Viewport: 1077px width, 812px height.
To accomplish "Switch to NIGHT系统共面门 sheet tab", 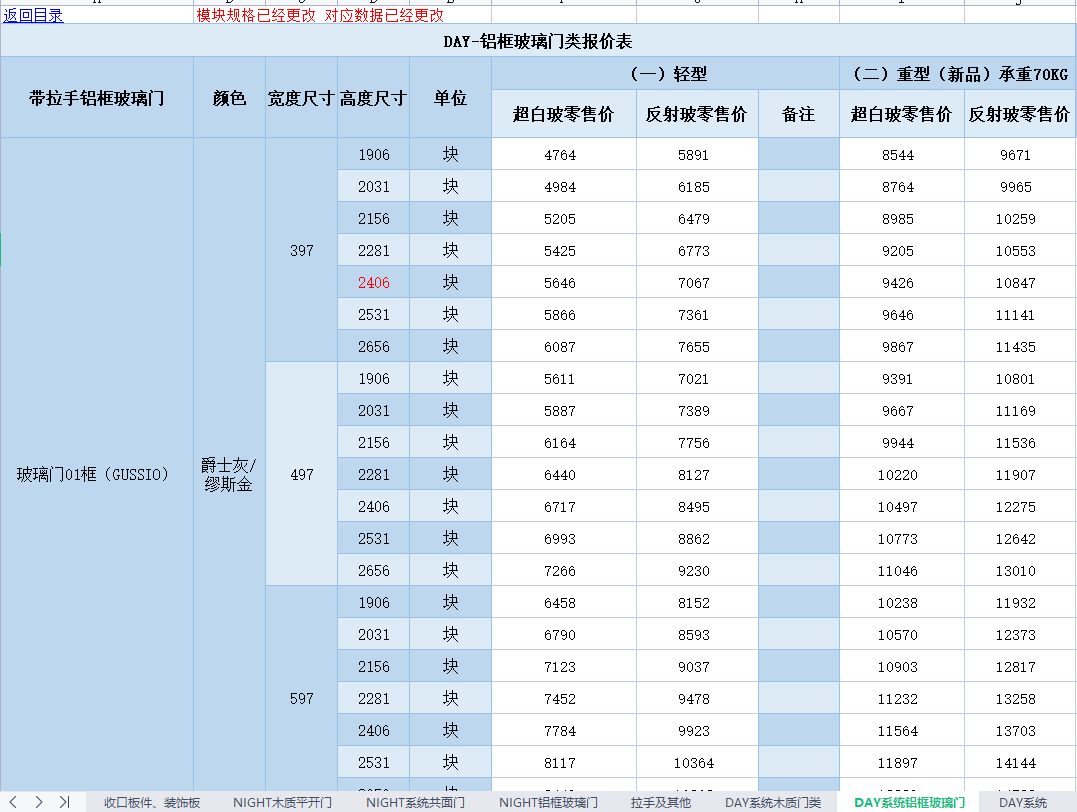I will click(415, 802).
